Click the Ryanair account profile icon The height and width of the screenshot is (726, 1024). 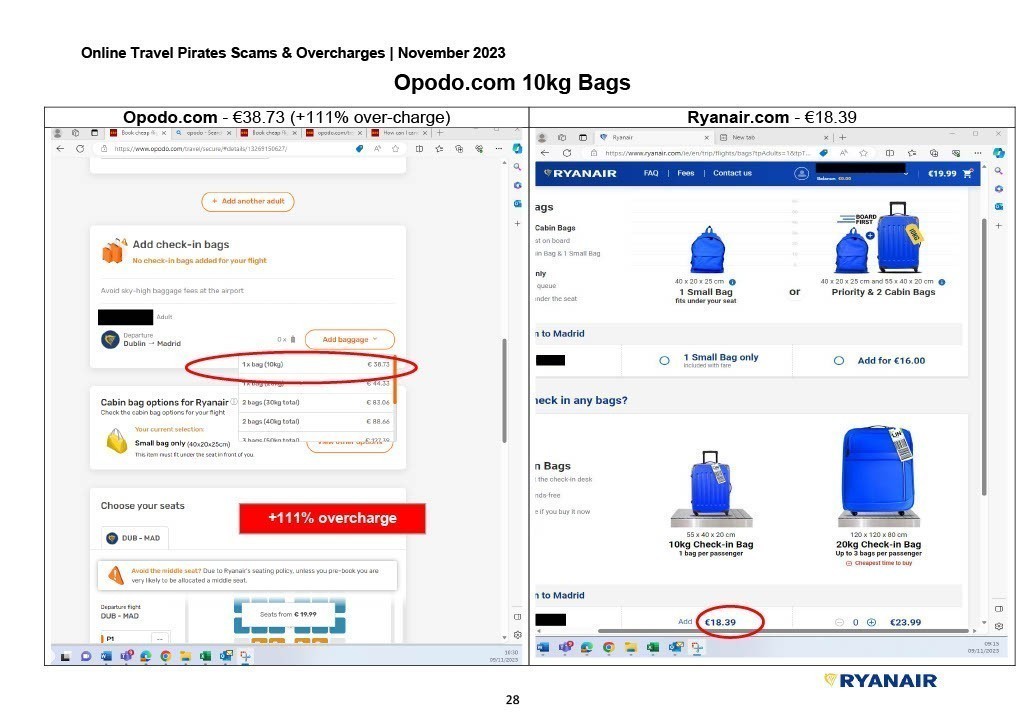pos(801,173)
